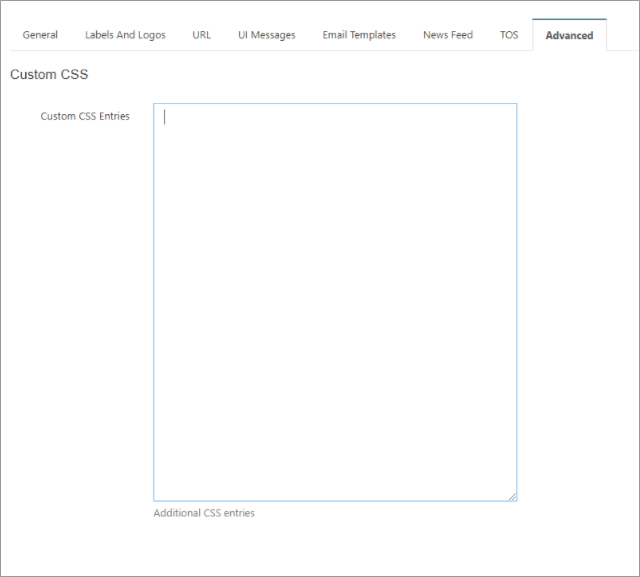Click the text area resize grip
This screenshot has width=640, height=577.
click(x=512, y=495)
